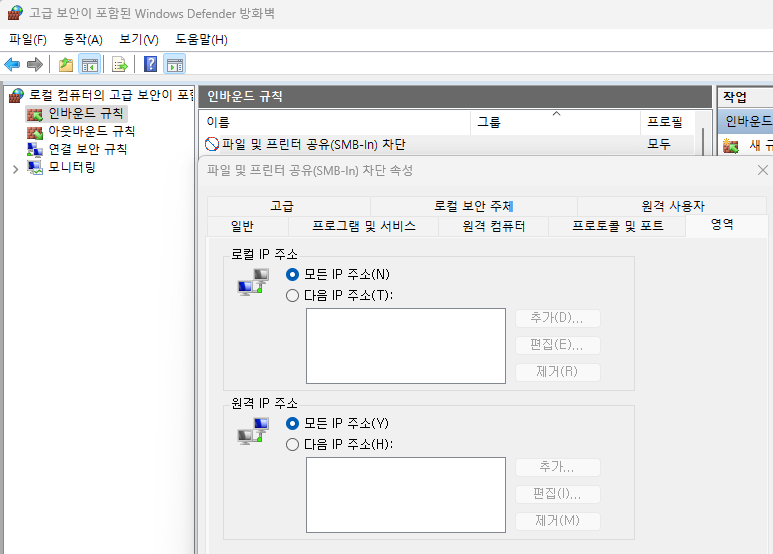Select the 파일 및 프린터 공유(SMB-In) 차단 rule
Image resolution: width=773 pixels, height=554 pixels.
[314, 144]
